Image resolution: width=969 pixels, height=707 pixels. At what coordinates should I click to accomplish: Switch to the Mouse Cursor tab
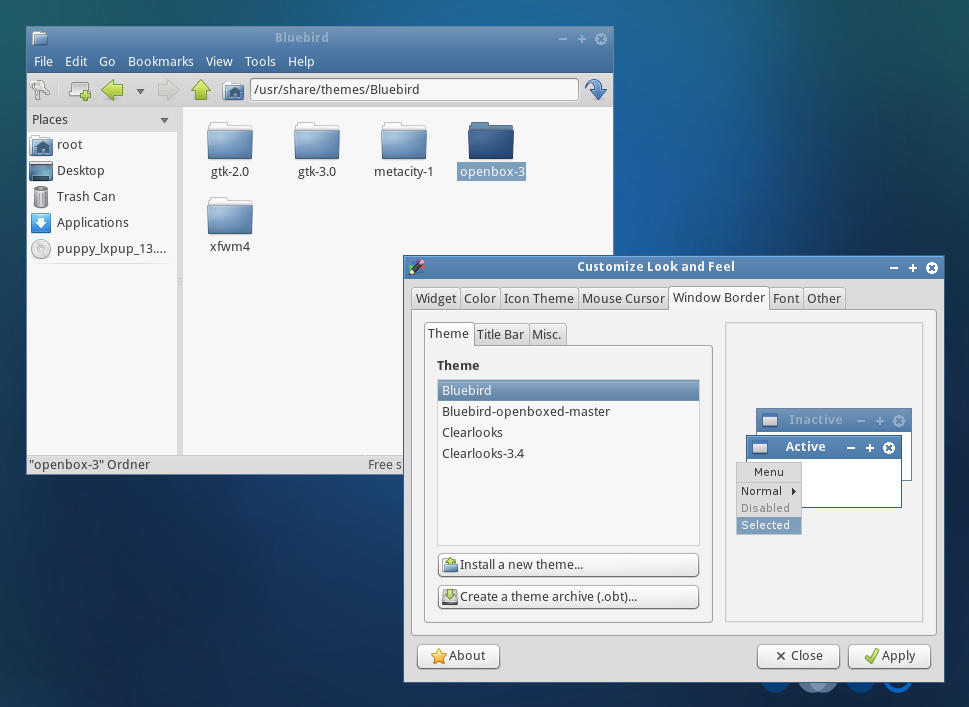click(623, 298)
